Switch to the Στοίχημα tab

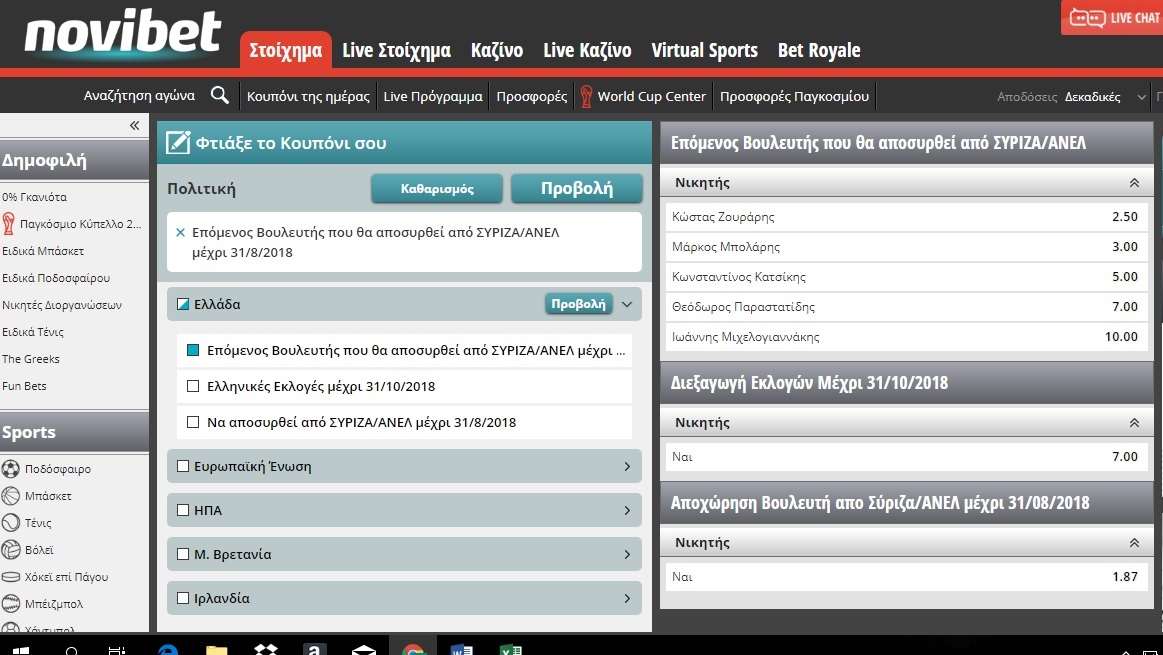click(x=286, y=50)
